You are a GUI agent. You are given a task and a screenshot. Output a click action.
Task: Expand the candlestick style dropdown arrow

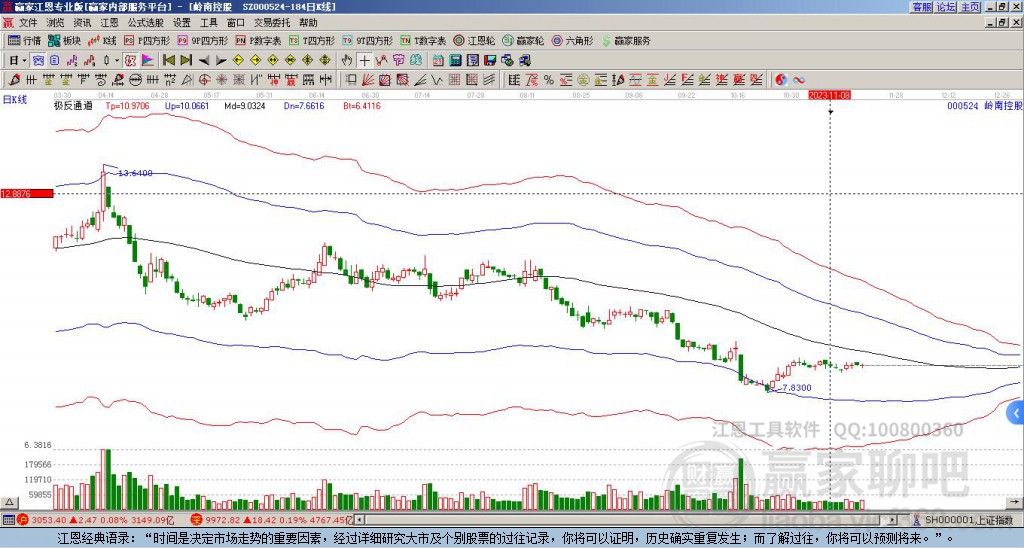pos(117,60)
